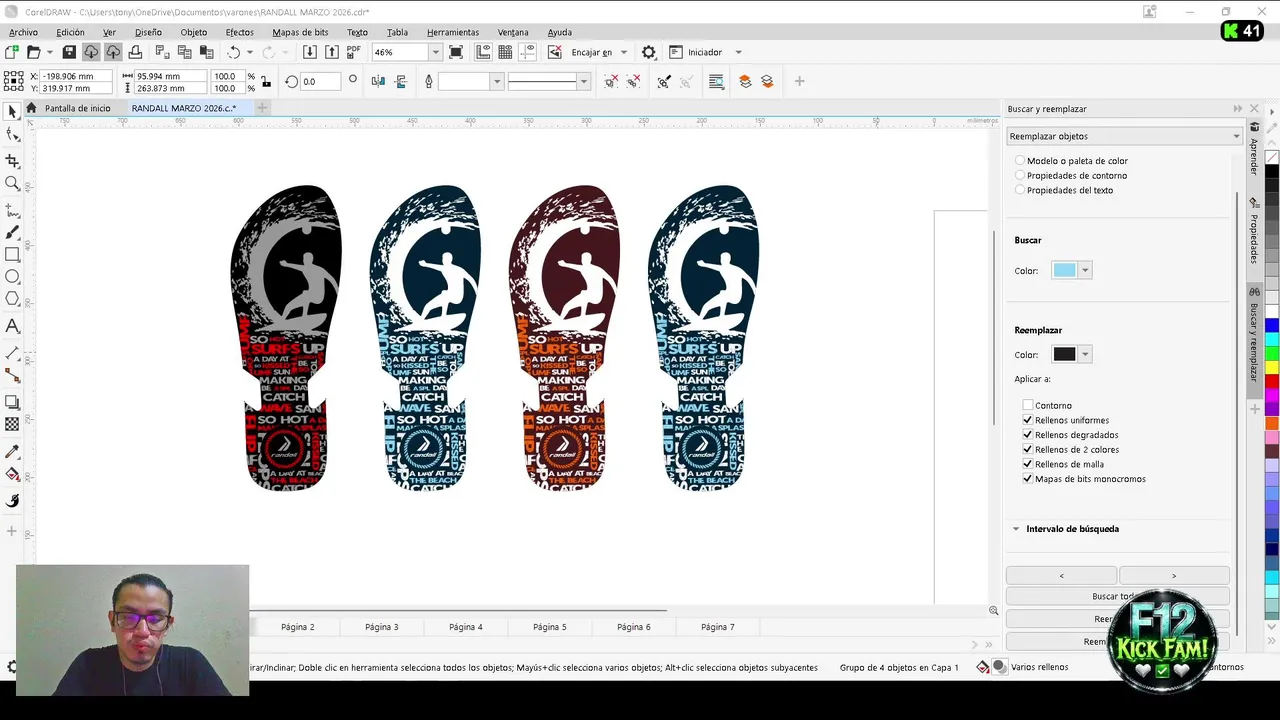
Task: Open Options gear icon in toolbar
Action: click(649, 52)
